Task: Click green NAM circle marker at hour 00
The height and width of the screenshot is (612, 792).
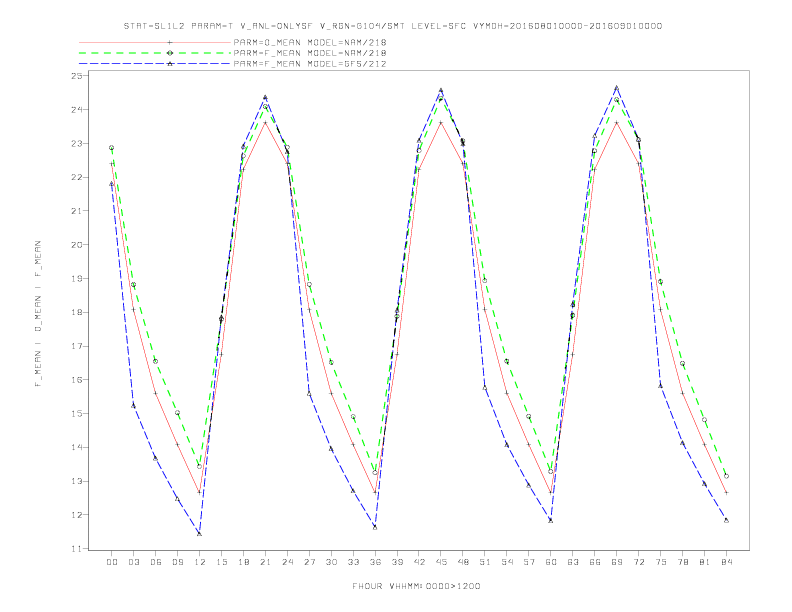Action: (x=112, y=147)
